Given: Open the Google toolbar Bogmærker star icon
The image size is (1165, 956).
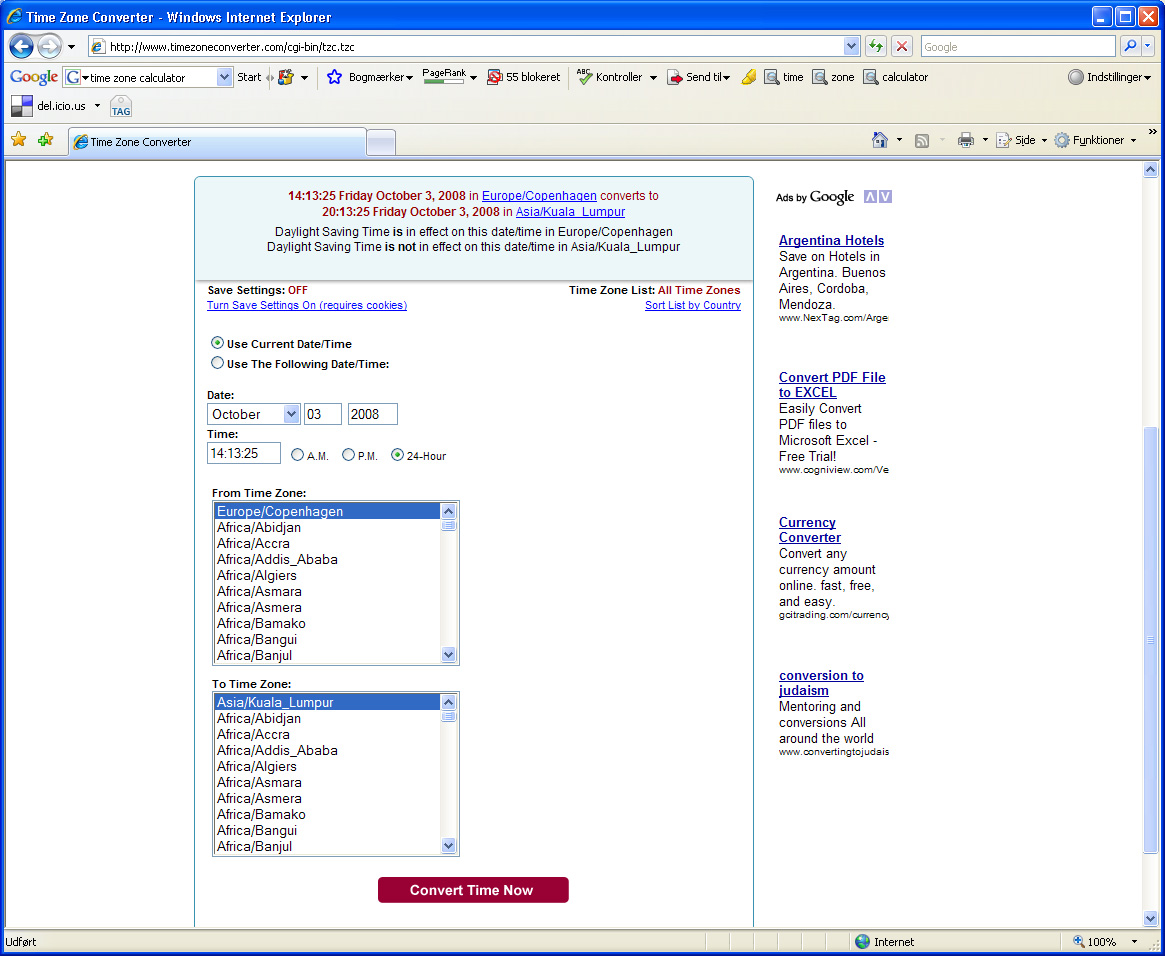Looking at the screenshot, I should (334, 77).
